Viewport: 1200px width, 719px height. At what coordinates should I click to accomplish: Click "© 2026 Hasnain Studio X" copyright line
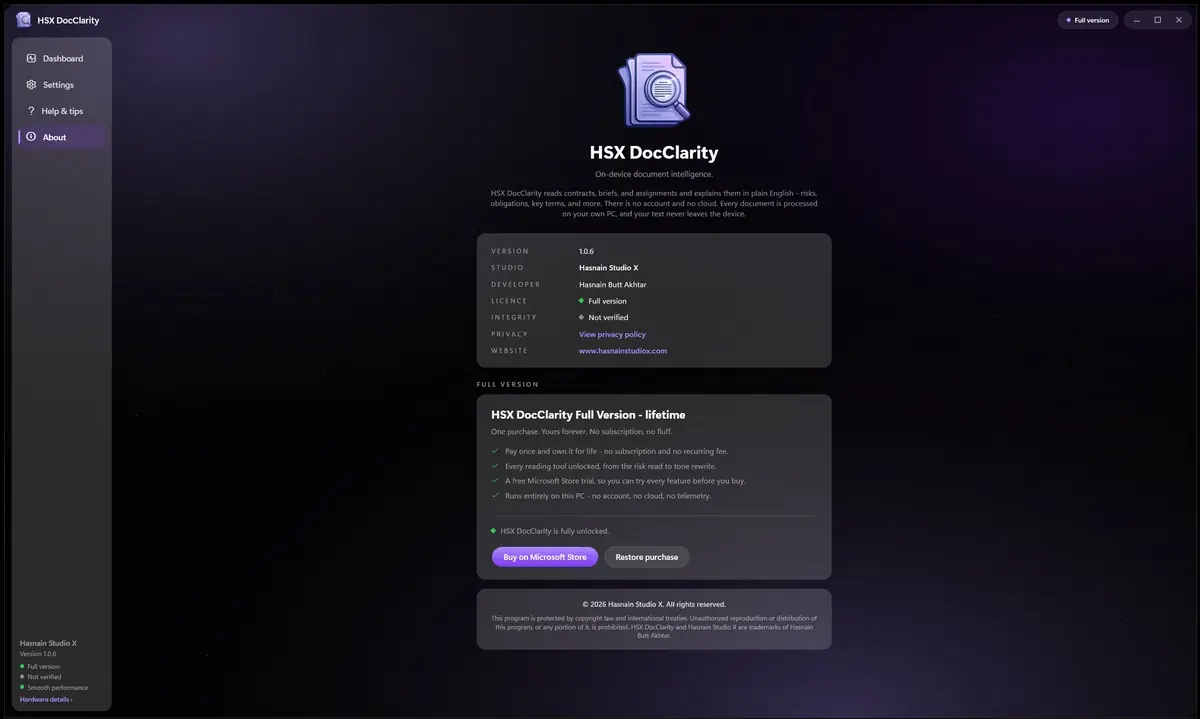click(654, 604)
